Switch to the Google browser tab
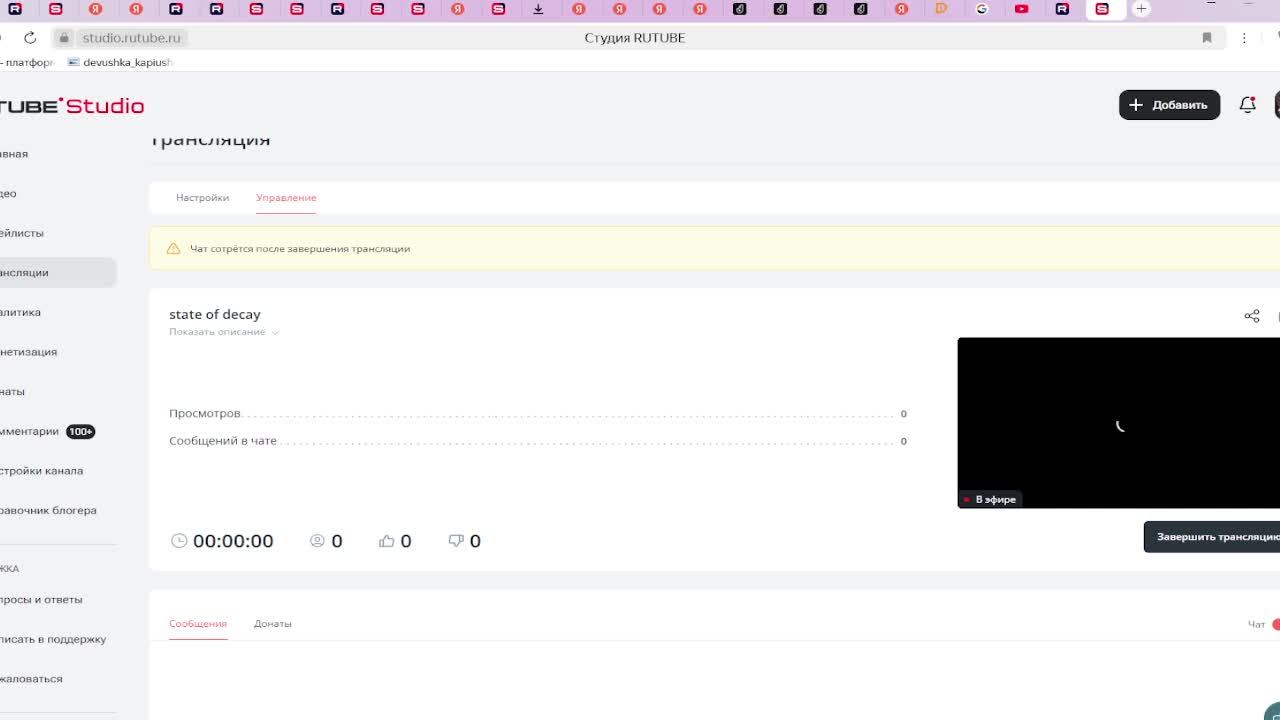The image size is (1280, 720). [982, 9]
